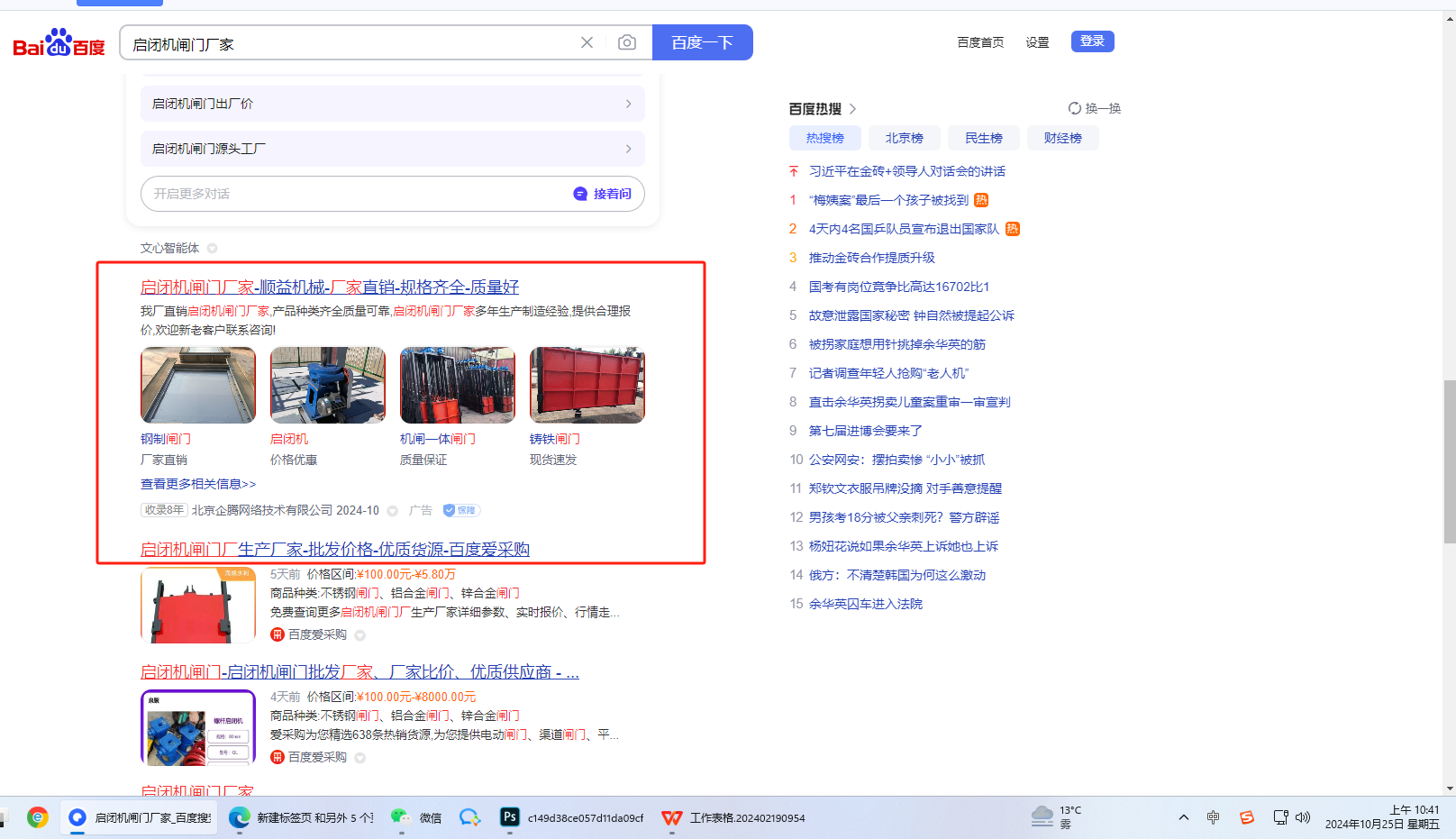Open the 钢制闸门 product image
Image resolution: width=1456 pixels, height=839 pixels.
click(198, 386)
